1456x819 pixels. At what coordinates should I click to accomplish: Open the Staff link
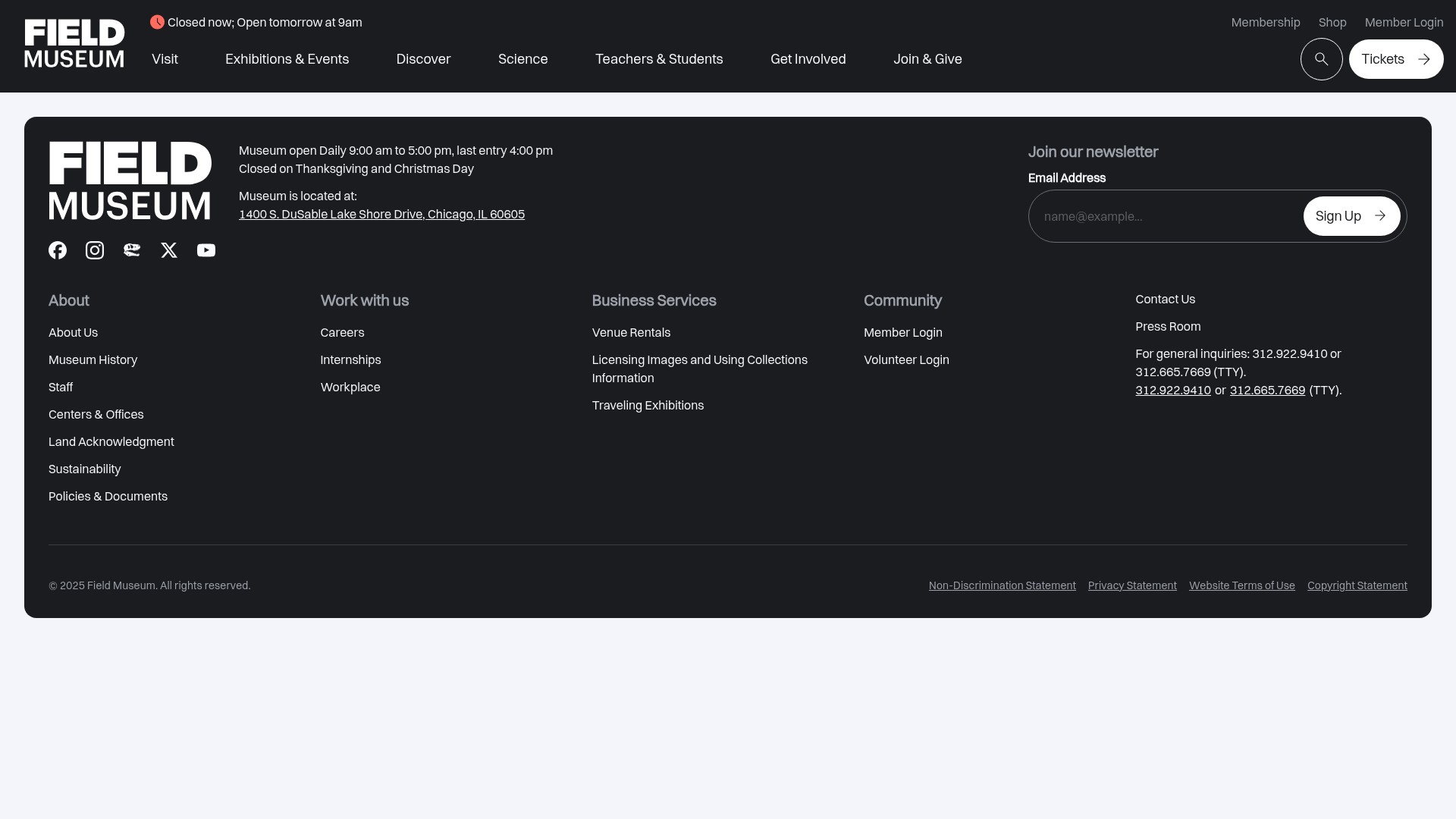61,388
